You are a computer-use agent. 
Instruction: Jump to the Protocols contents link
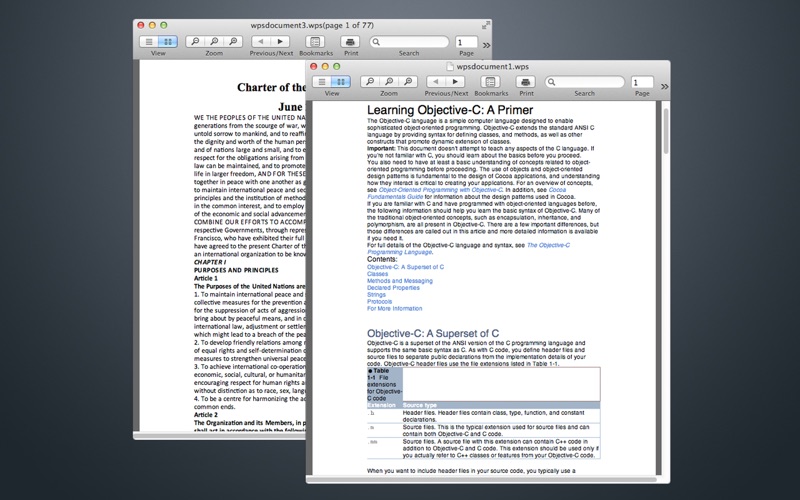(x=380, y=302)
